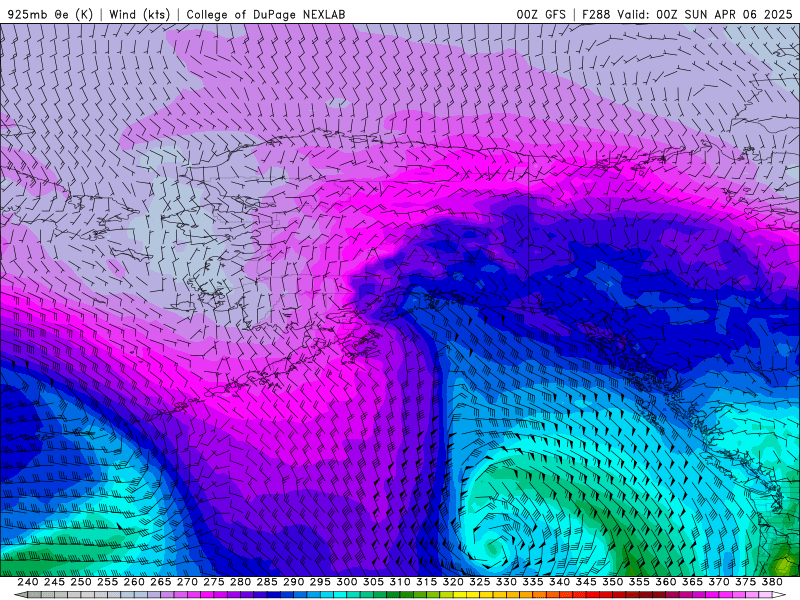
Task: Click the 320 color scale label
Action: pyautogui.click(x=453, y=582)
